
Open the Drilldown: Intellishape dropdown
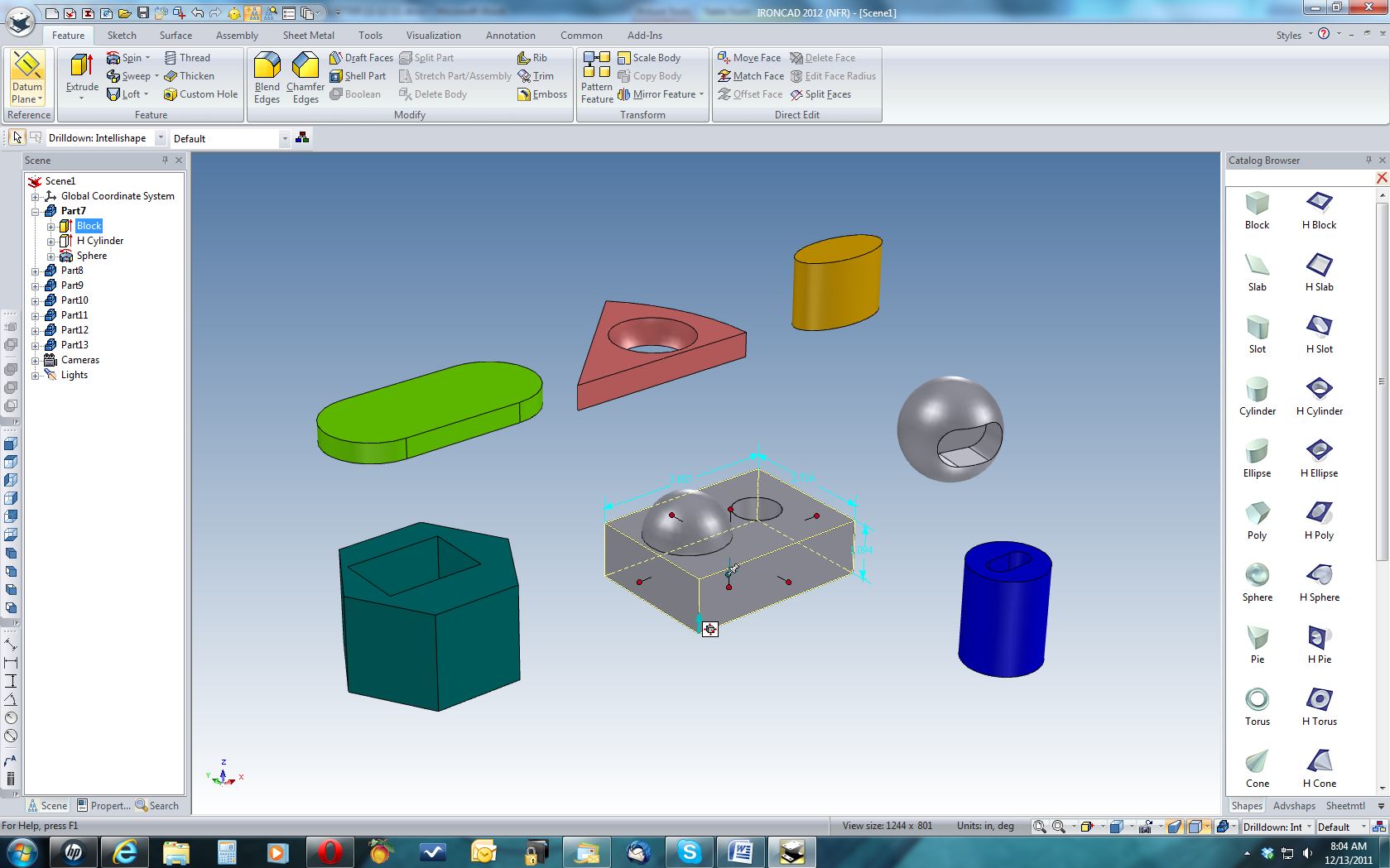point(161,138)
